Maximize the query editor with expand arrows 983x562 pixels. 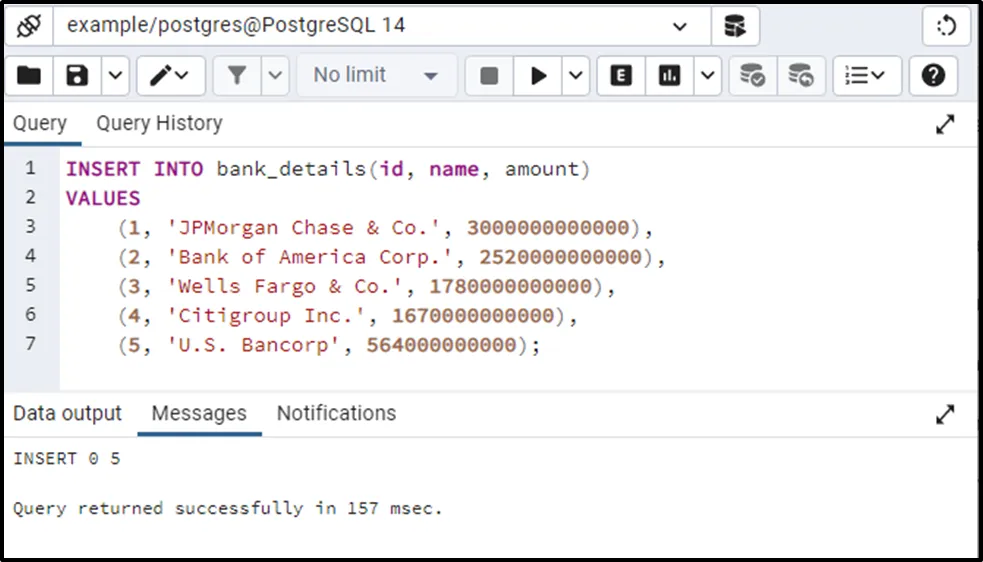point(944,125)
